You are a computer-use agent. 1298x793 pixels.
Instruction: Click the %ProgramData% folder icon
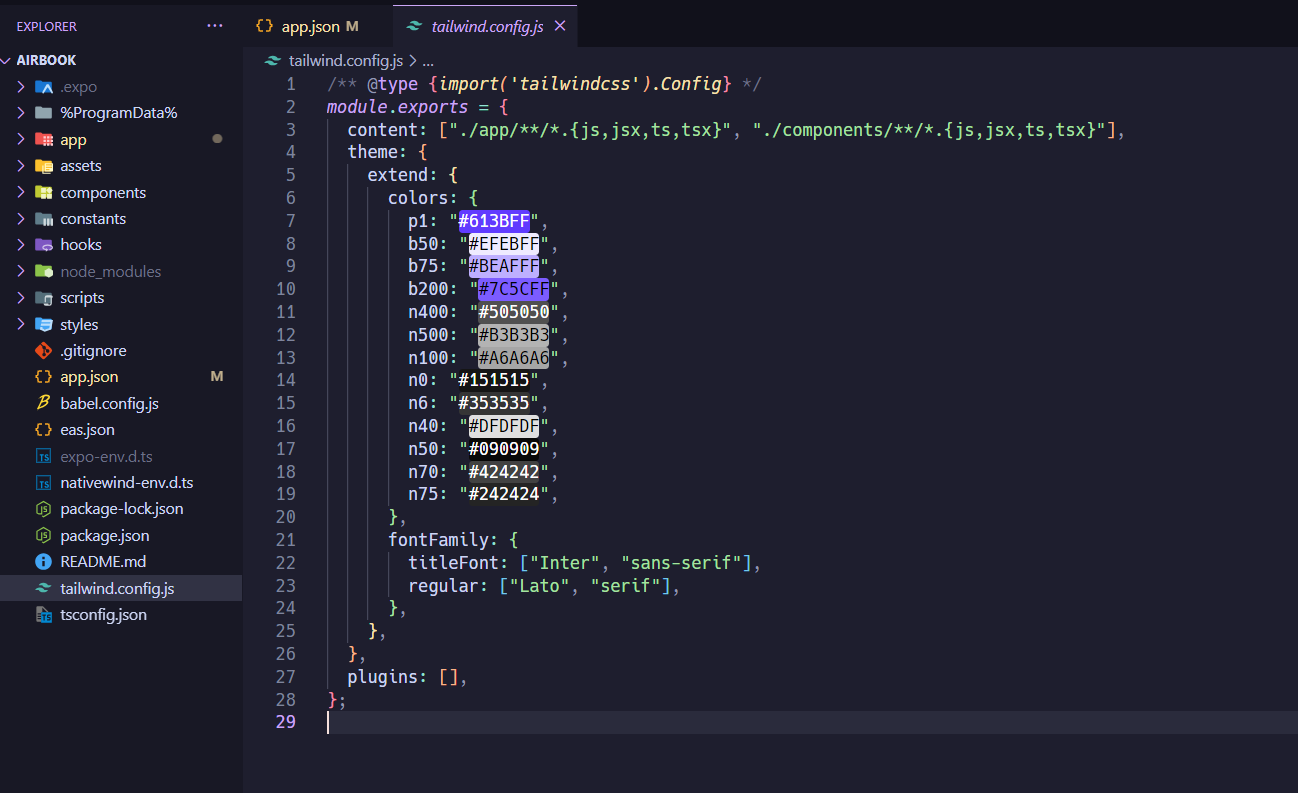[43, 113]
